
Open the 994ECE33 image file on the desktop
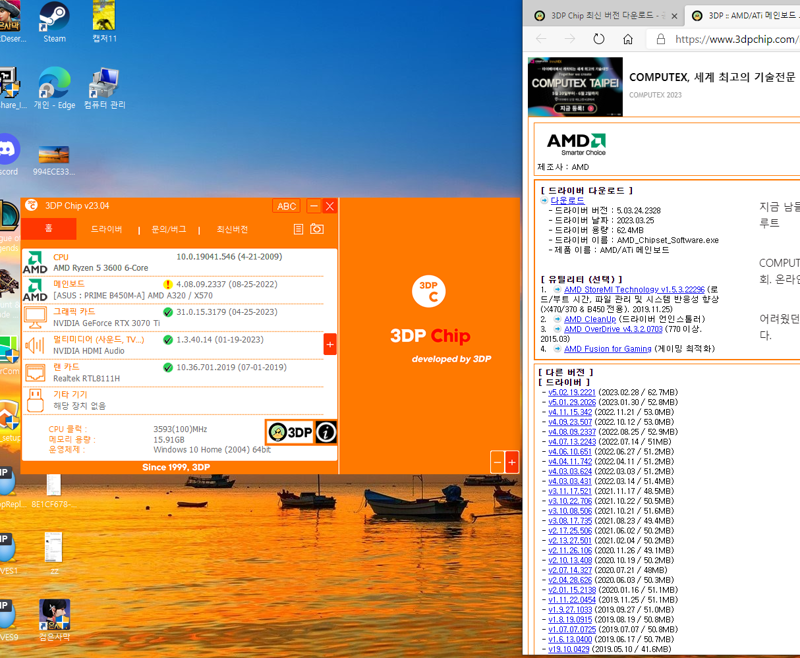[x=54, y=161]
